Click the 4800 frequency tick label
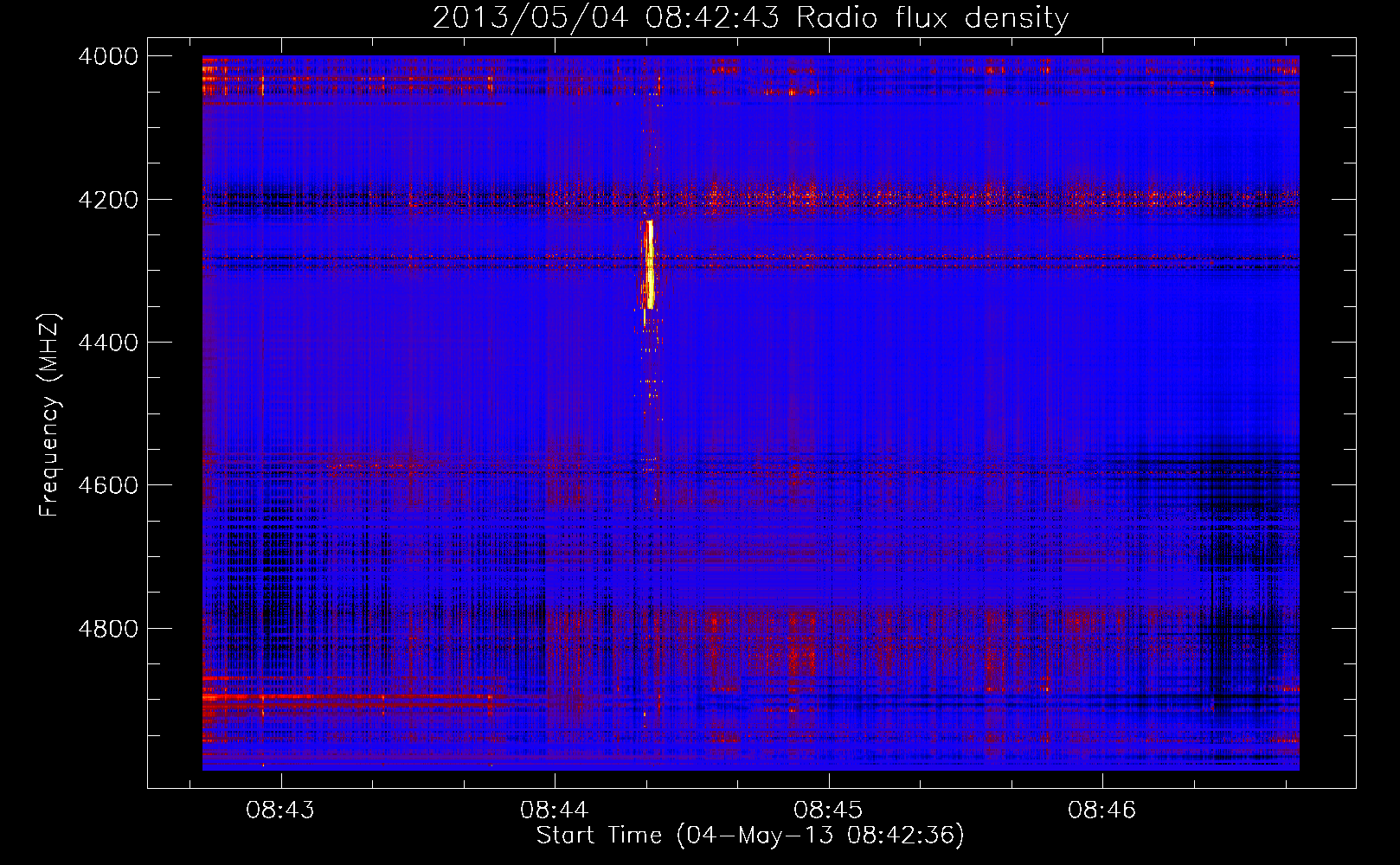Viewport: 1400px width, 865px height. click(x=108, y=629)
